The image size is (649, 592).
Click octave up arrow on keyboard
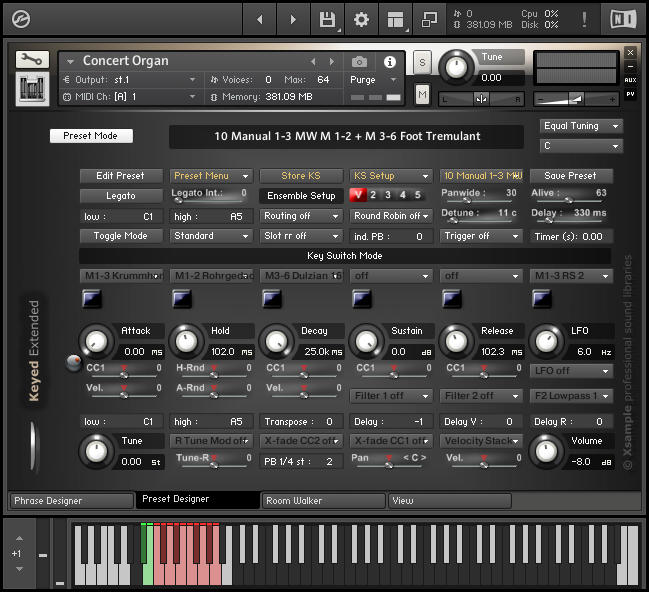tap(19, 539)
